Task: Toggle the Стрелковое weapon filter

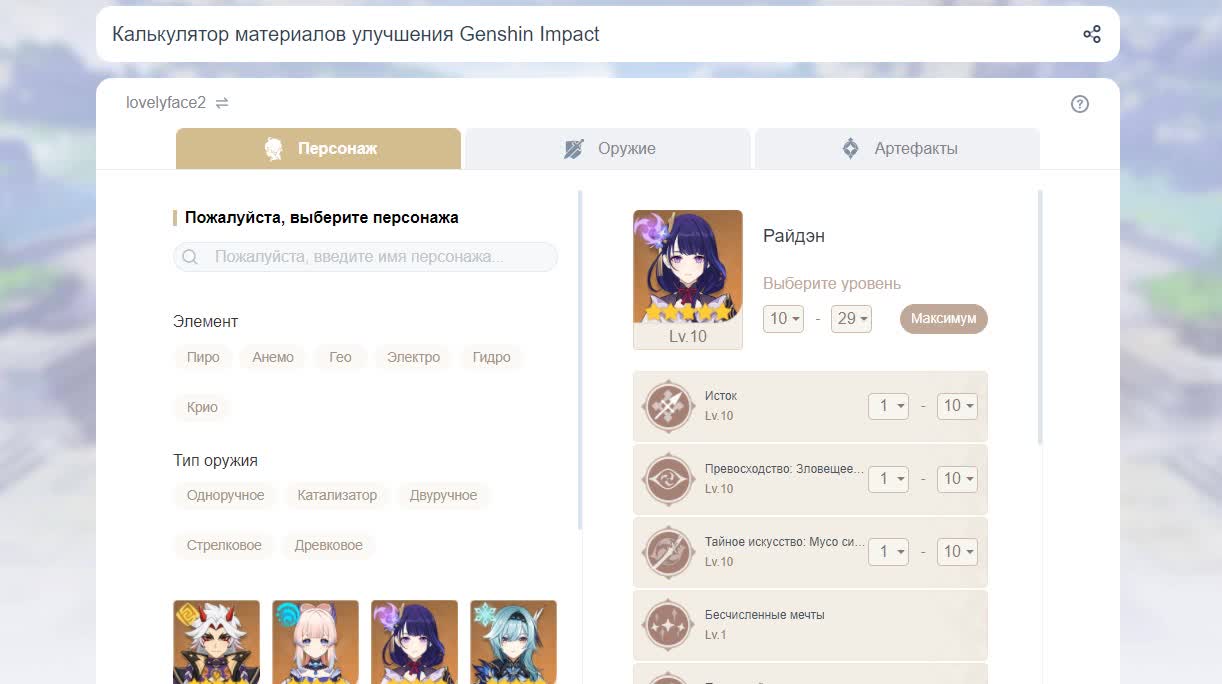Action: click(224, 545)
